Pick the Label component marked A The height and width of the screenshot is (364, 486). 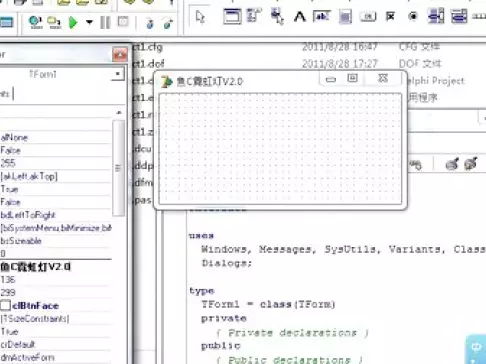pyautogui.click(x=299, y=17)
